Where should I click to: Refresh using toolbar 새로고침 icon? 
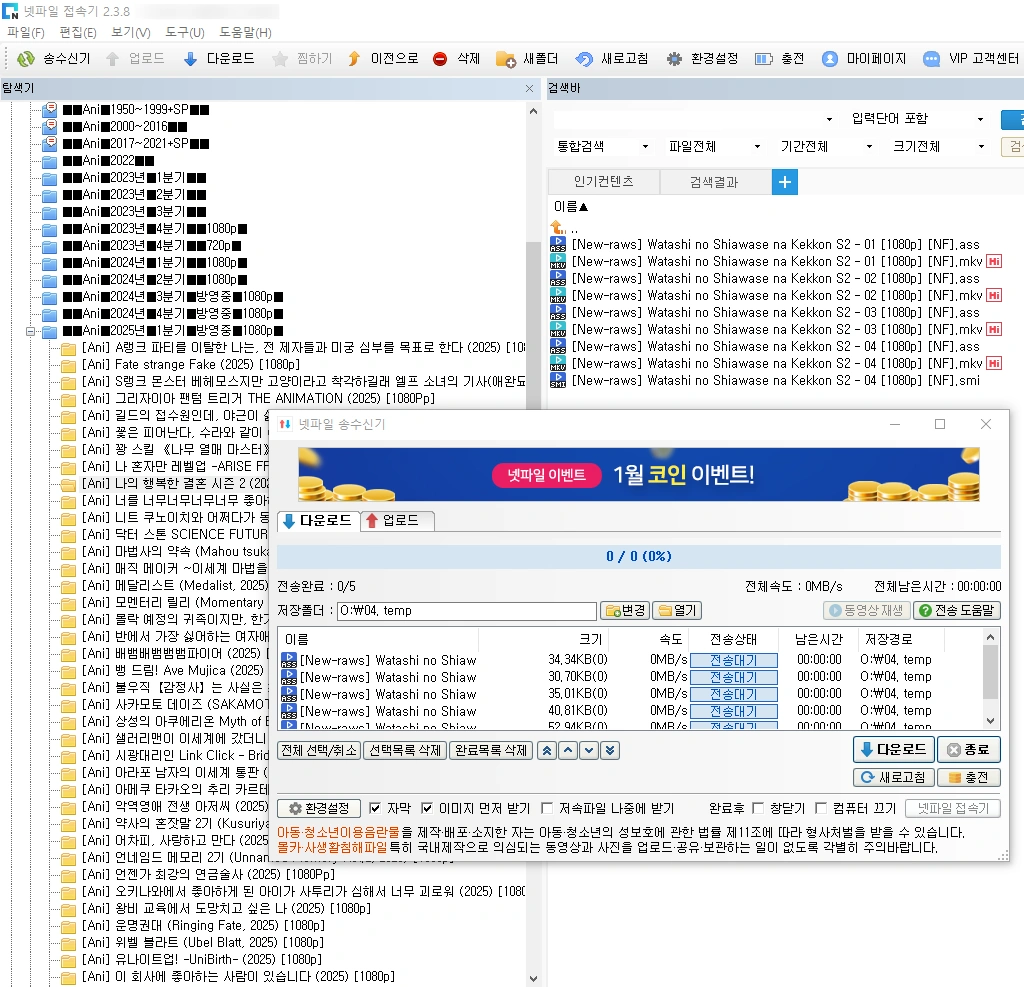[x=583, y=59]
